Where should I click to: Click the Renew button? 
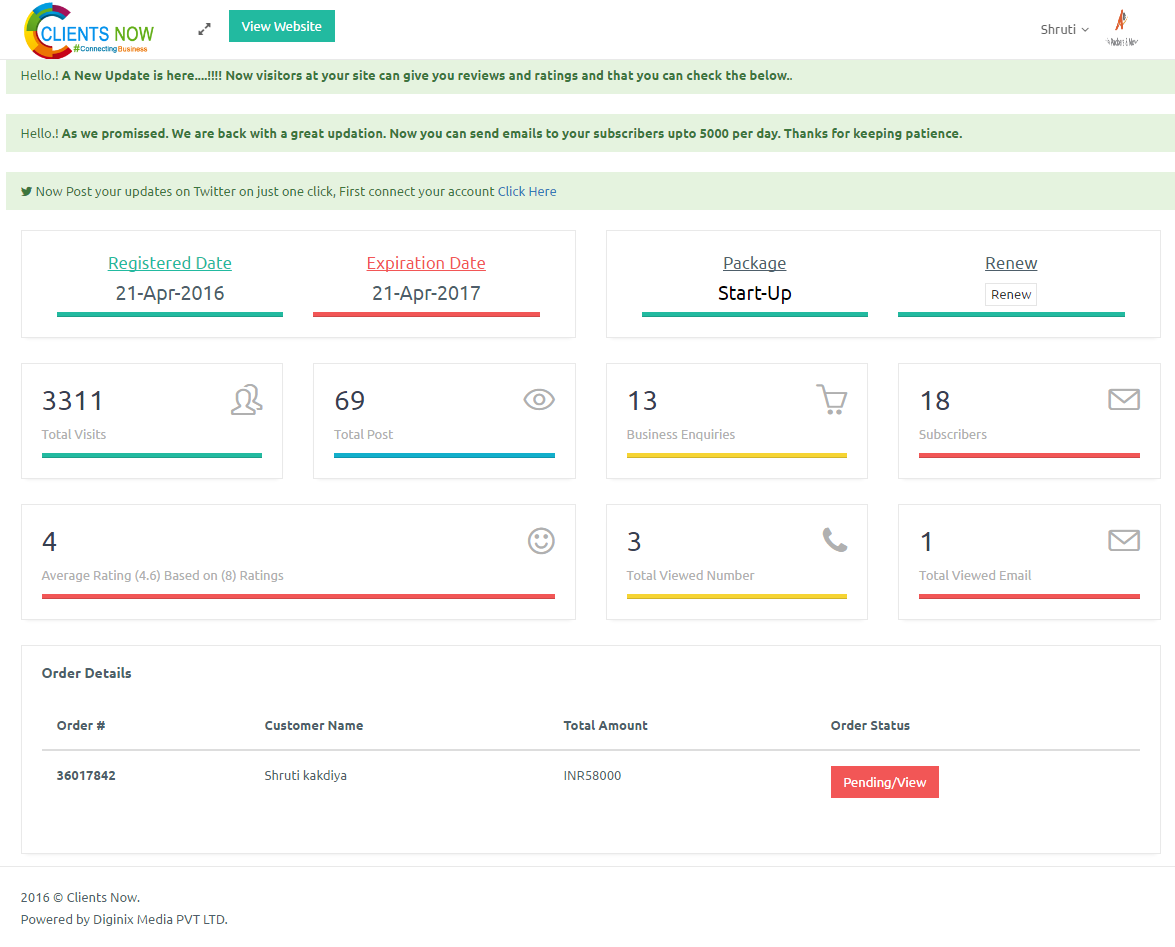(x=1011, y=294)
